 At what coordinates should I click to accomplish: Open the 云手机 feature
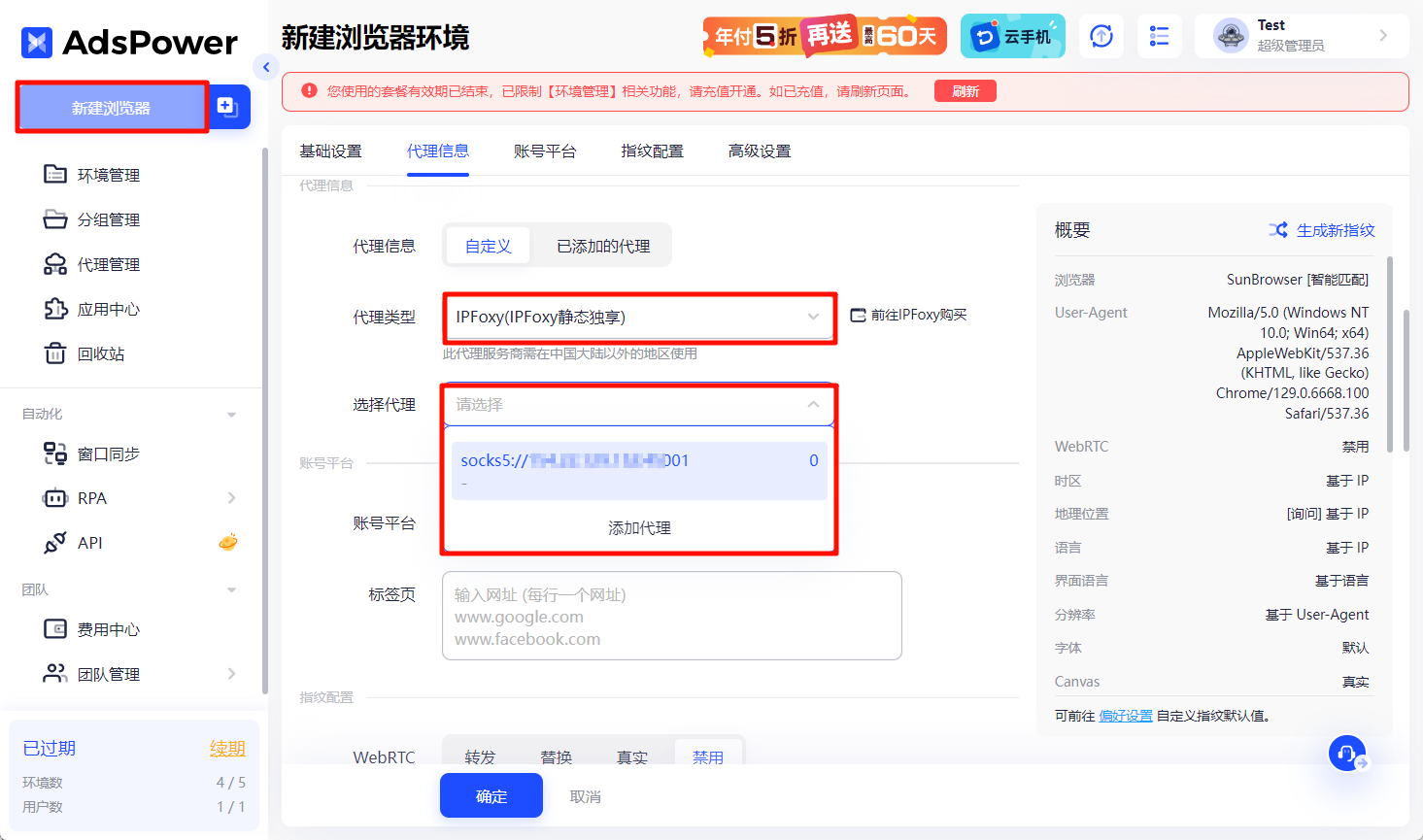(1013, 35)
